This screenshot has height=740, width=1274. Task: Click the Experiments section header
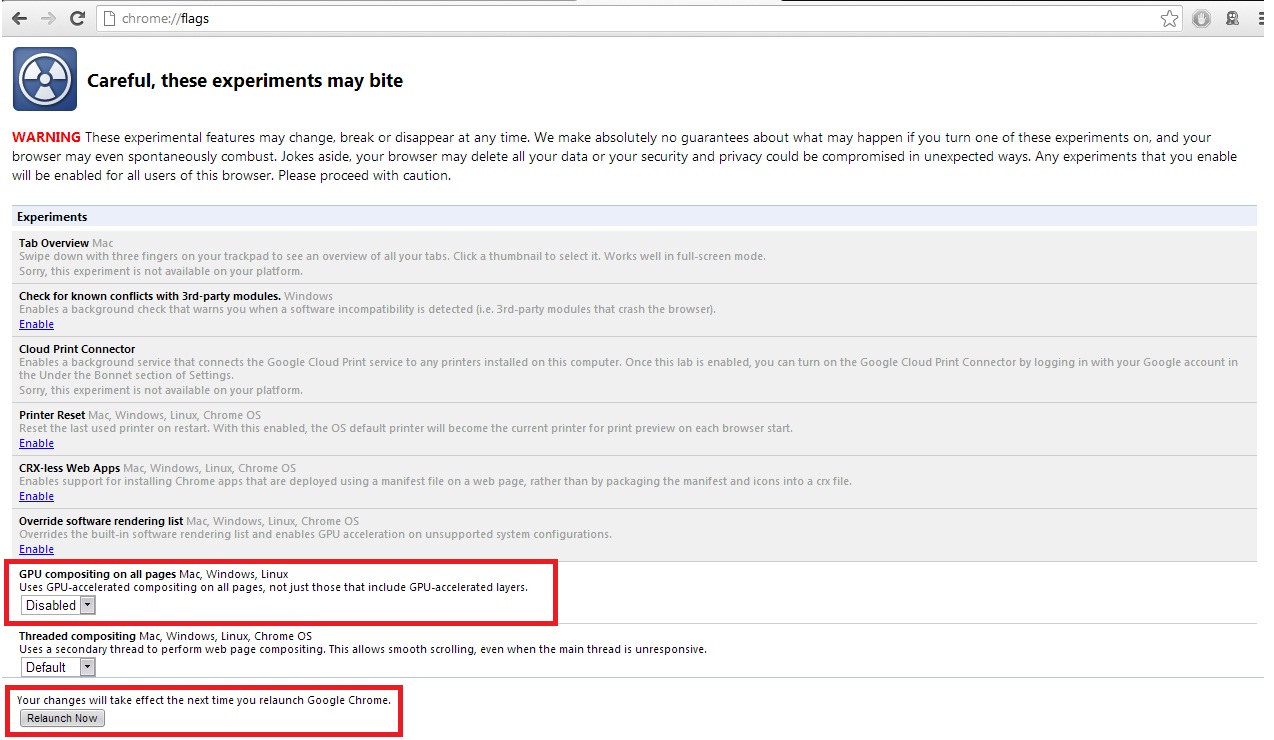52,217
